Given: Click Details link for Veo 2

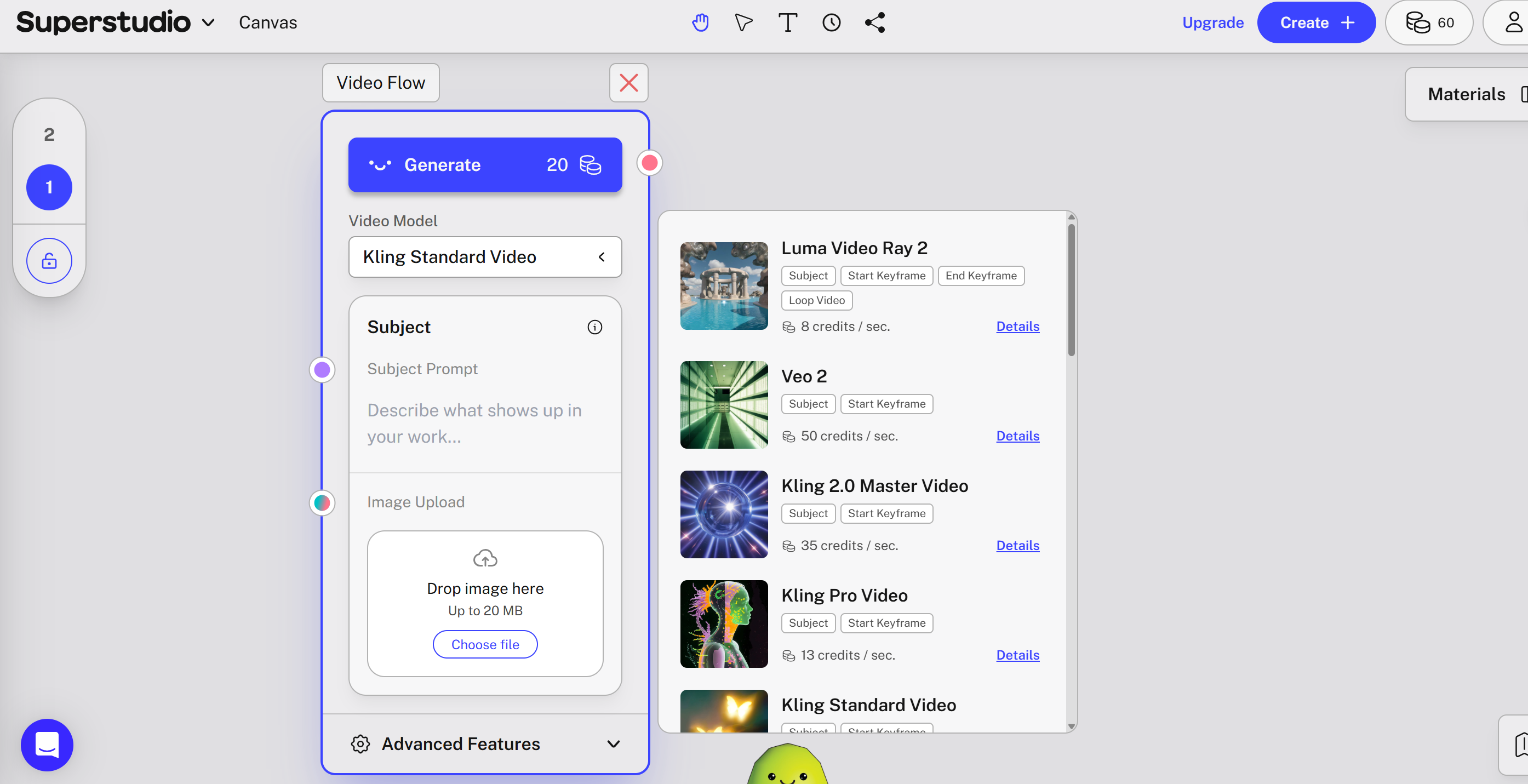Looking at the screenshot, I should pos(1017,436).
